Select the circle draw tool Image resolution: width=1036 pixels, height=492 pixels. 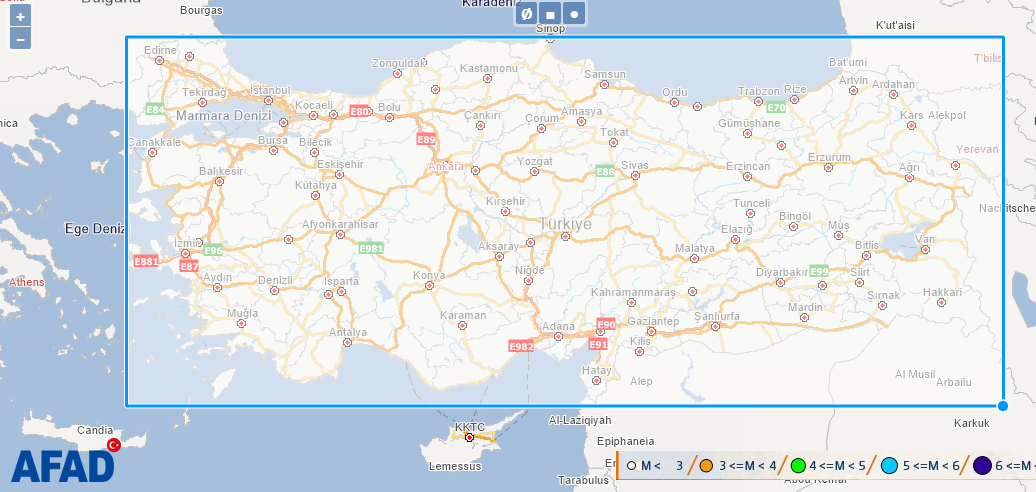point(574,14)
